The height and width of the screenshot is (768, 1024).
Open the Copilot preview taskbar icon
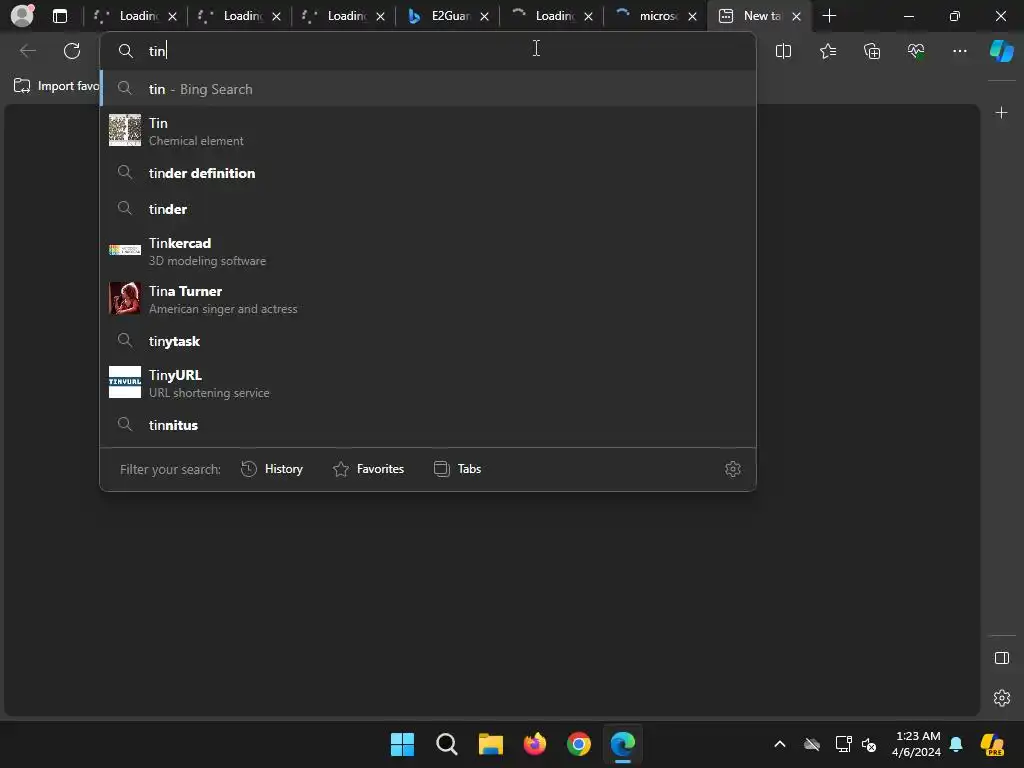(992, 744)
